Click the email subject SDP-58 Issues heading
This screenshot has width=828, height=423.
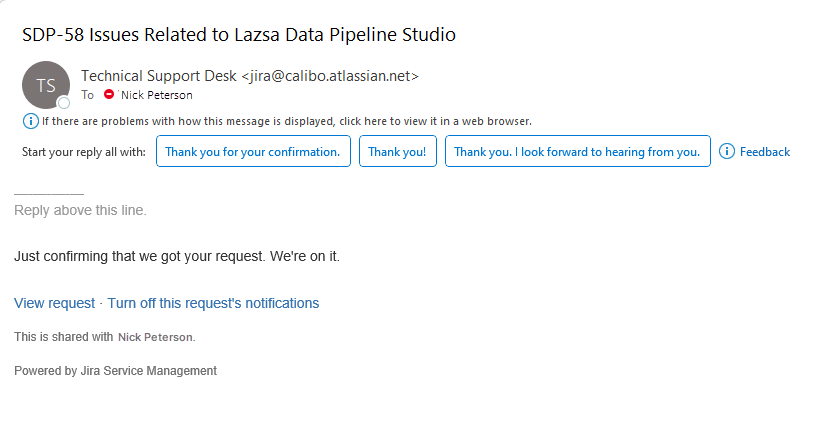pyautogui.click(x=239, y=34)
